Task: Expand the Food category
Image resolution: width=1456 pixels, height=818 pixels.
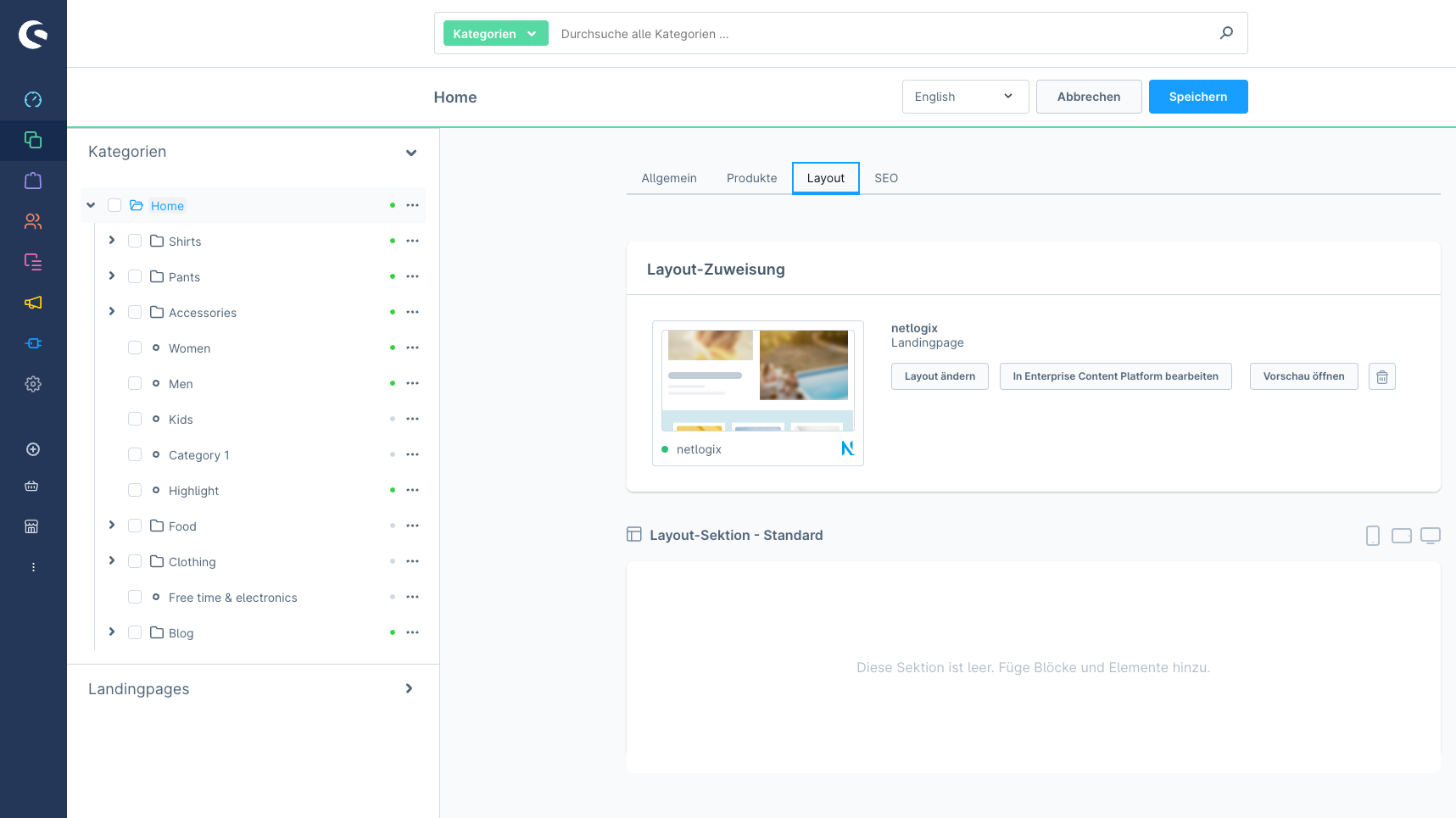Action: [112, 526]
